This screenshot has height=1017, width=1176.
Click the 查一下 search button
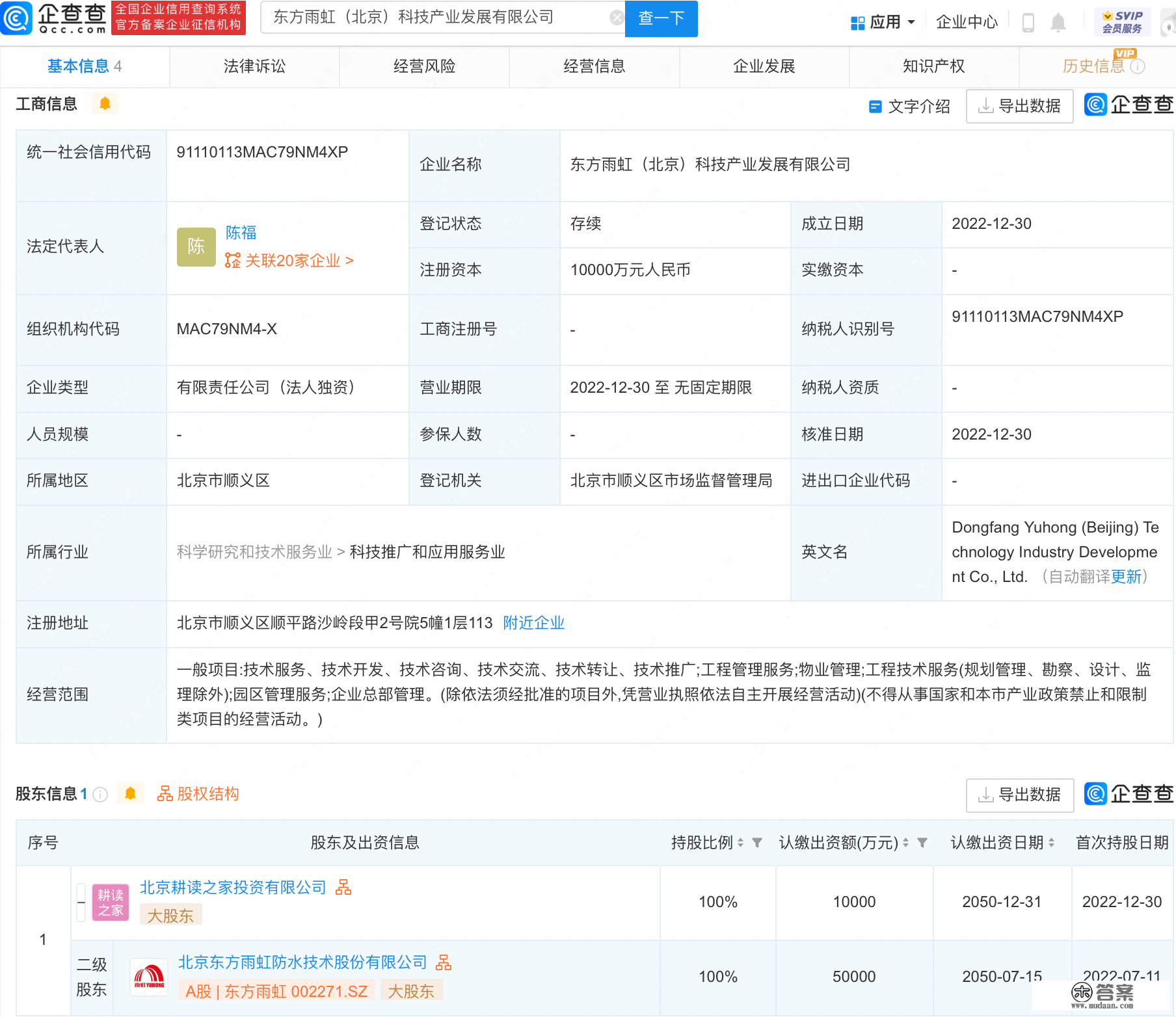point(661,18)
